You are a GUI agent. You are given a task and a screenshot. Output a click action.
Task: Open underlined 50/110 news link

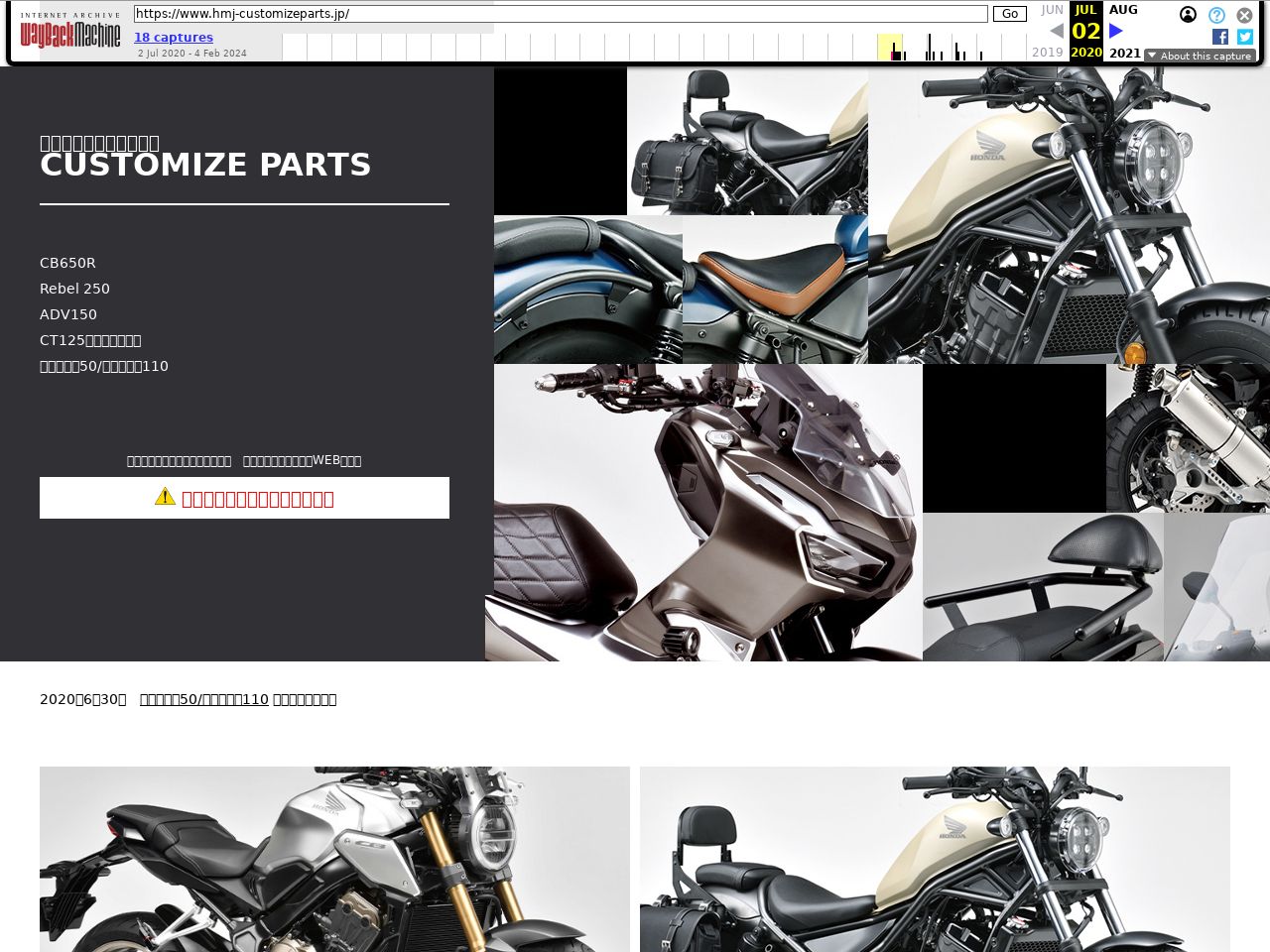tap(204, 699)
